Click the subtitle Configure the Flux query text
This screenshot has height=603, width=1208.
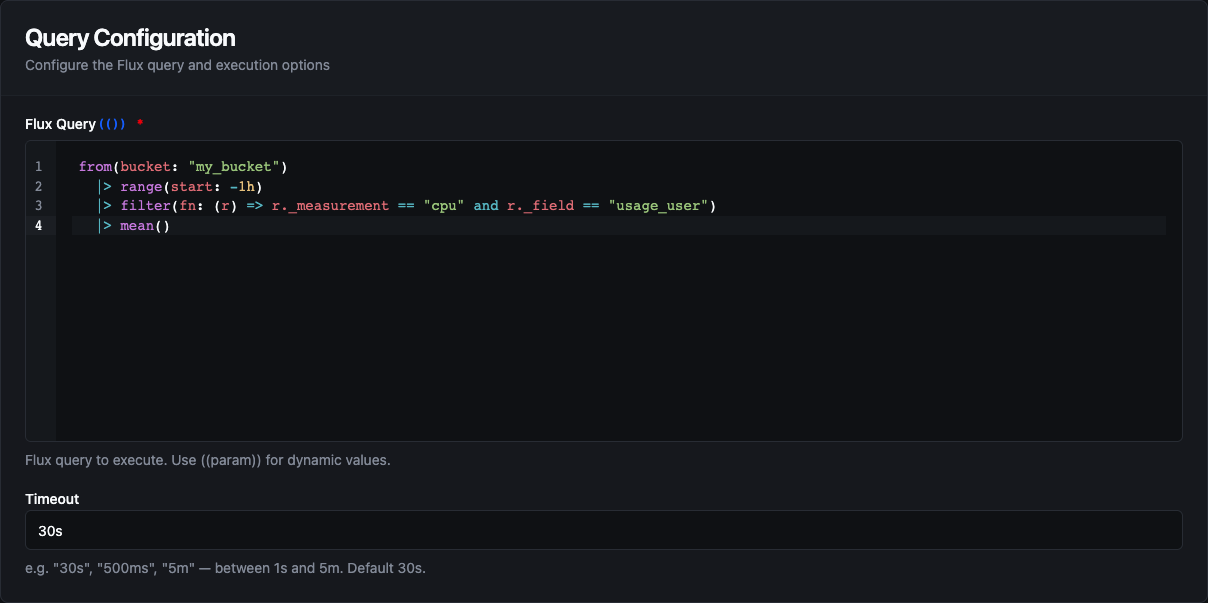(177, 65)
